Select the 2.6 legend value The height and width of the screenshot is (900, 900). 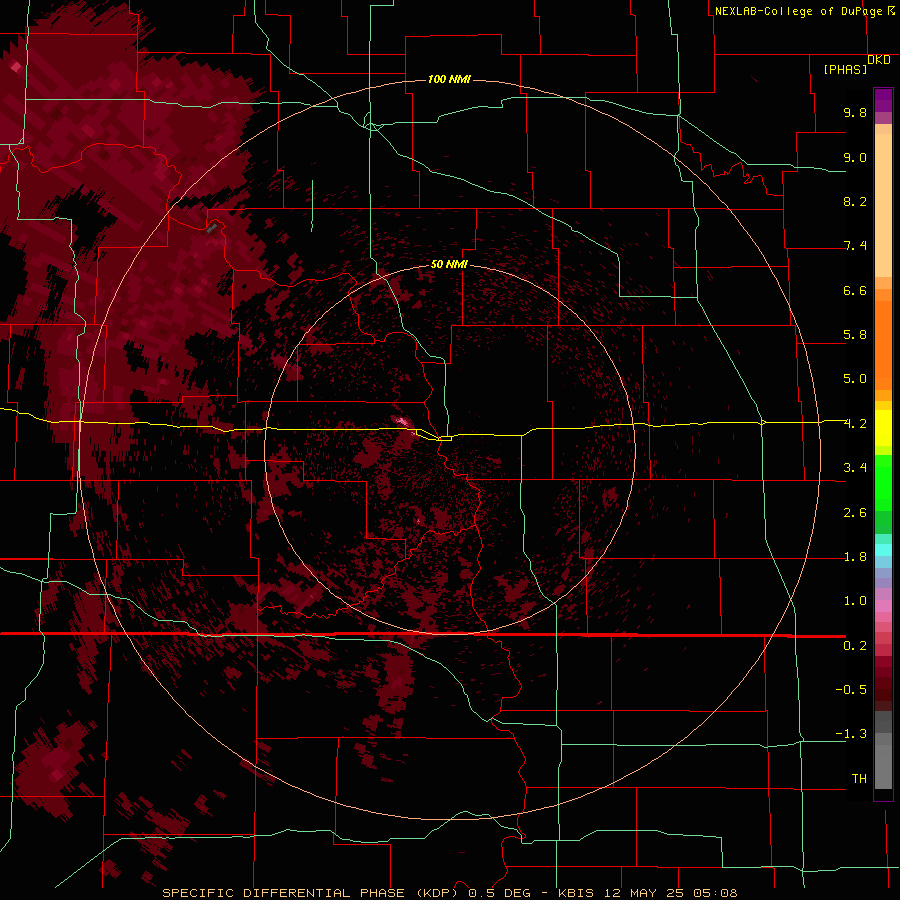point(855,513)
